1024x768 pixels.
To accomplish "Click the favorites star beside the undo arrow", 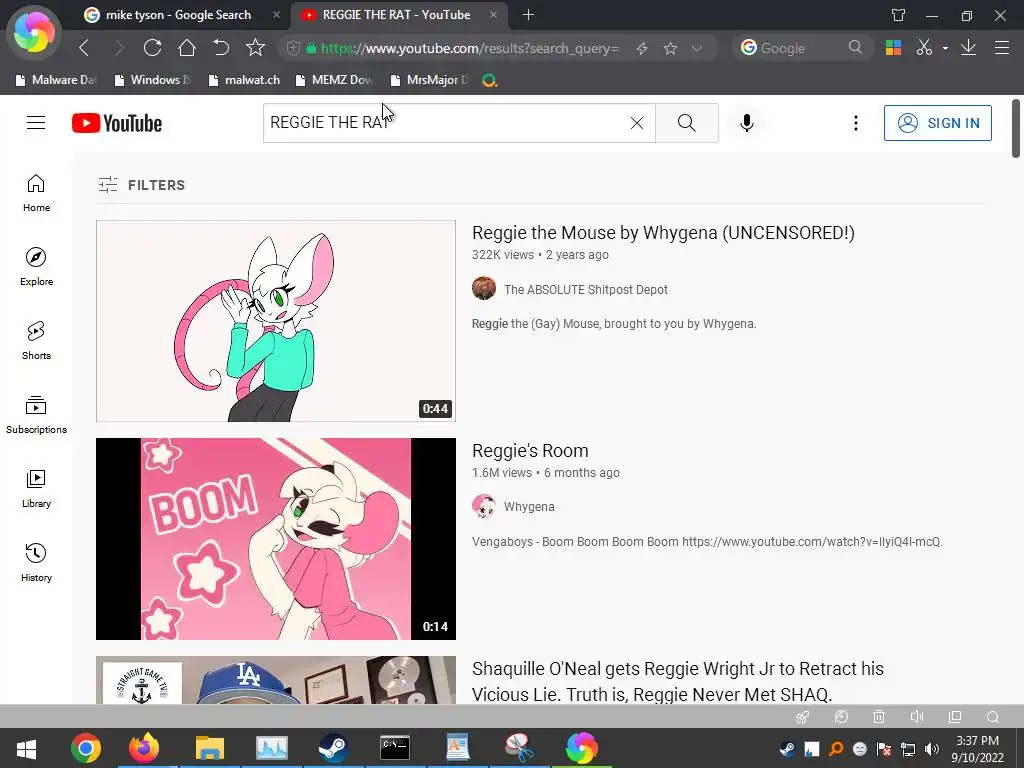I will 255,48.
